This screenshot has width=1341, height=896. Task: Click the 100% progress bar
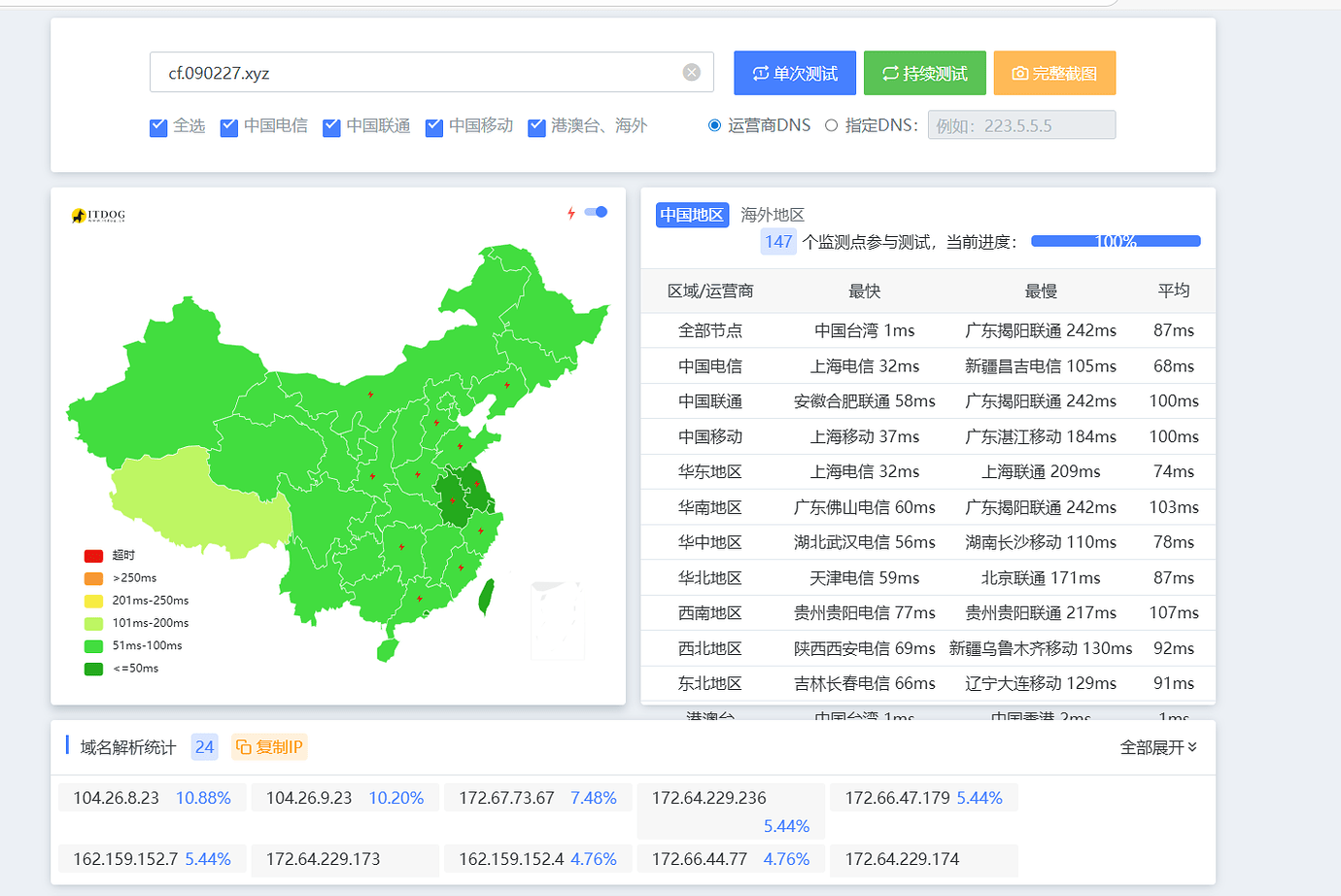[x=1116, y=241]
